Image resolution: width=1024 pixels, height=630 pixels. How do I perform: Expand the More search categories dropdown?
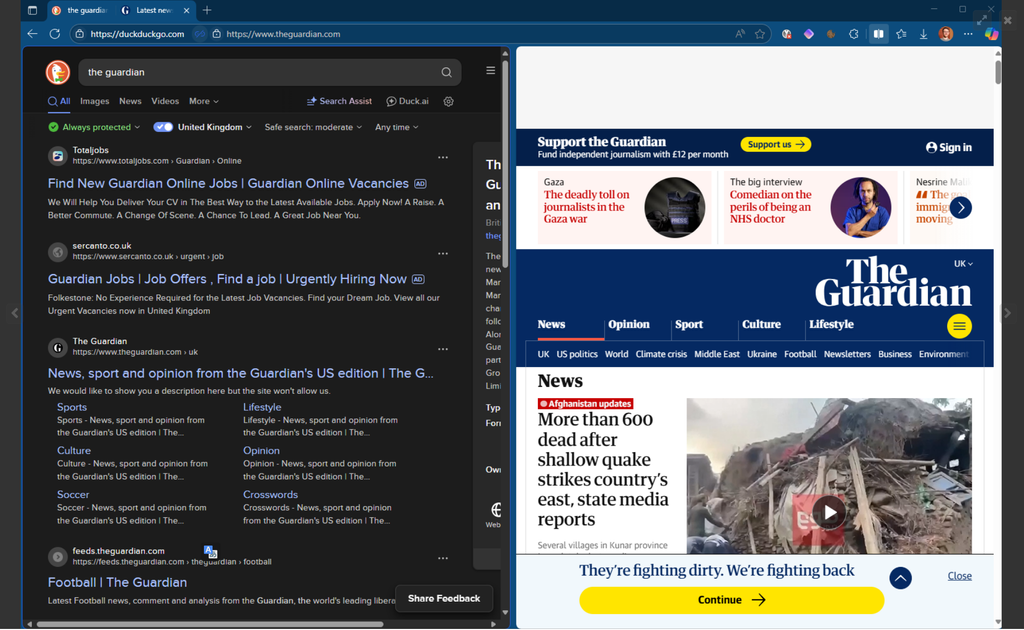(x=203, y=101)
